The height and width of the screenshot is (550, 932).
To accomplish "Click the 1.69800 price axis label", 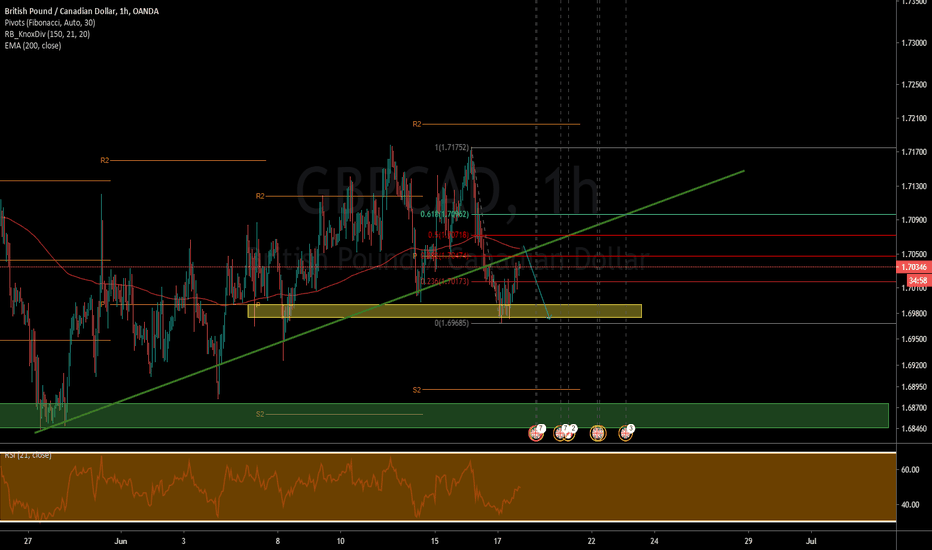I will click(x=914, y=313).
